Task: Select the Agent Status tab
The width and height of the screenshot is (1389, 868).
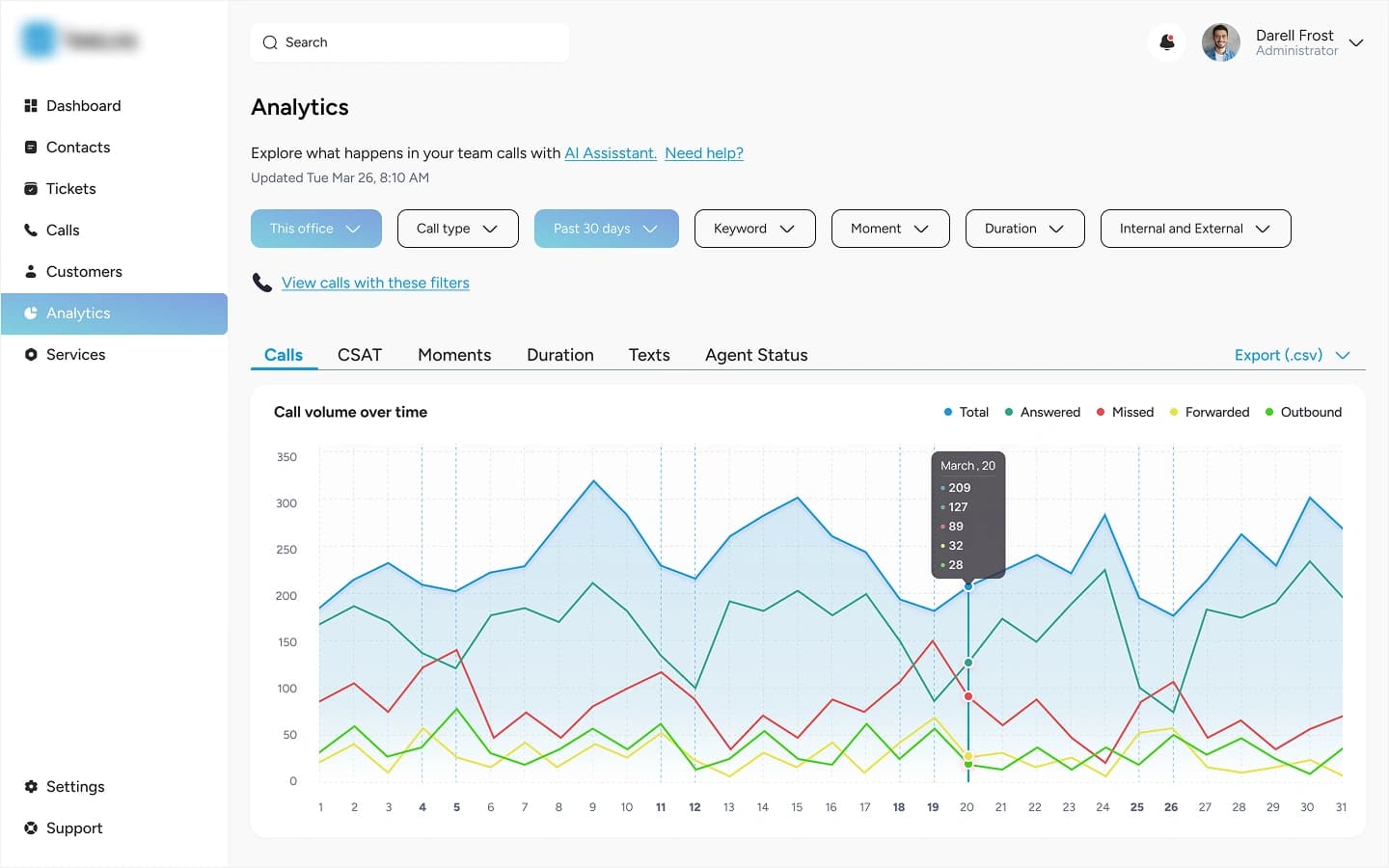Action: point(756,355)
